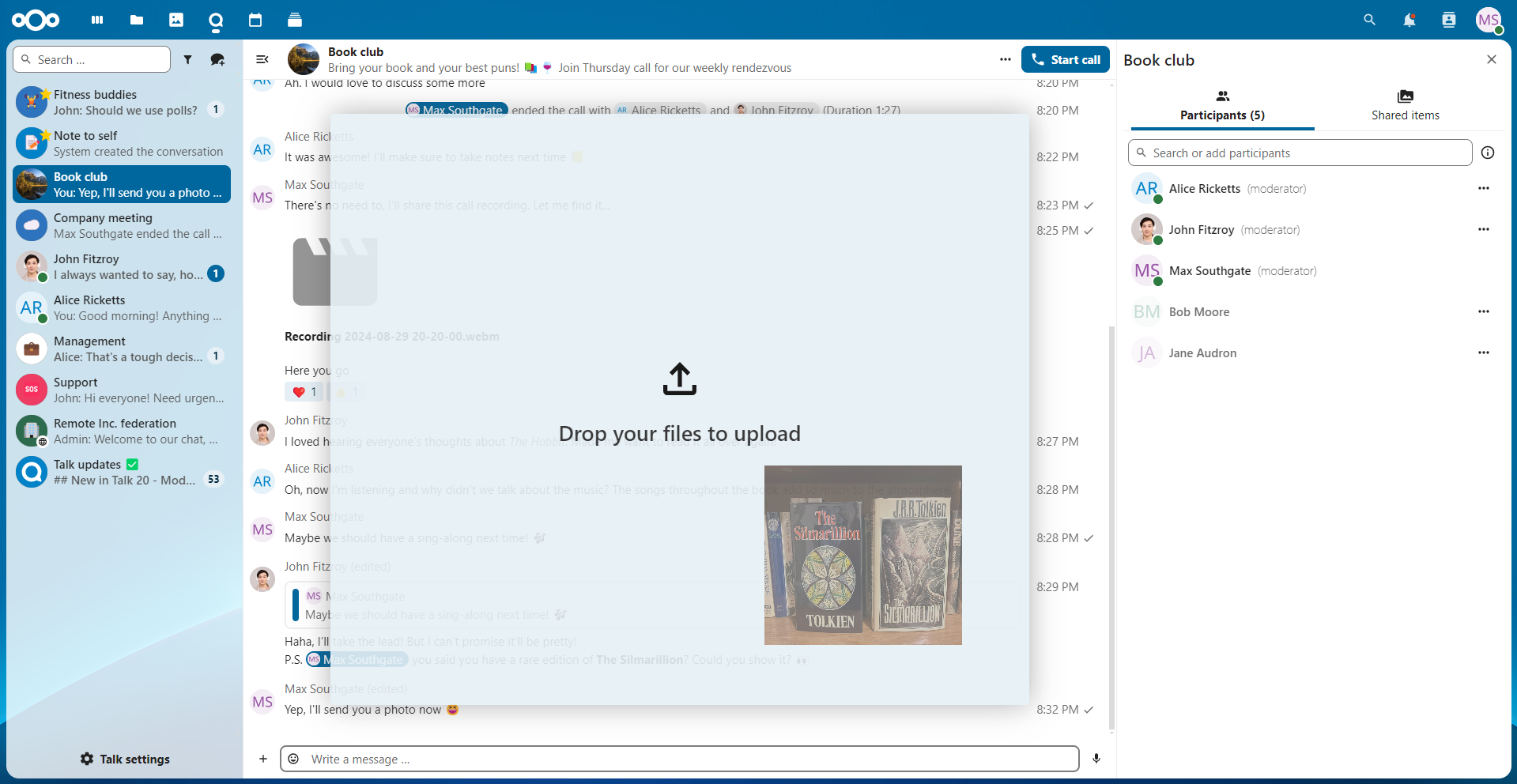Open Bob Moore participant options menu
The height and width of the screenshot is (784, 1517).
[1484, 311]
